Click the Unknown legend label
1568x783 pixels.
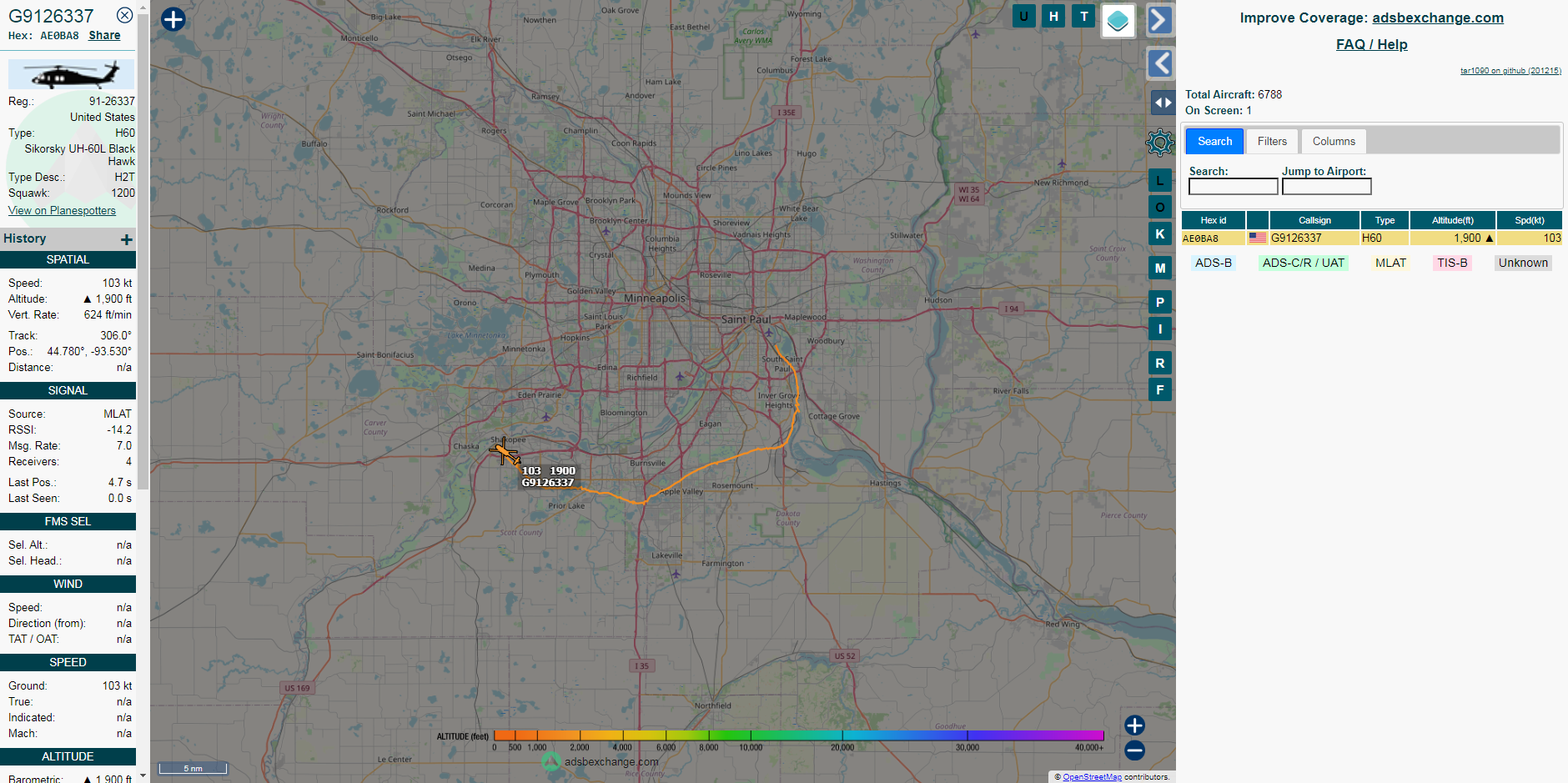click(1523, 263)
